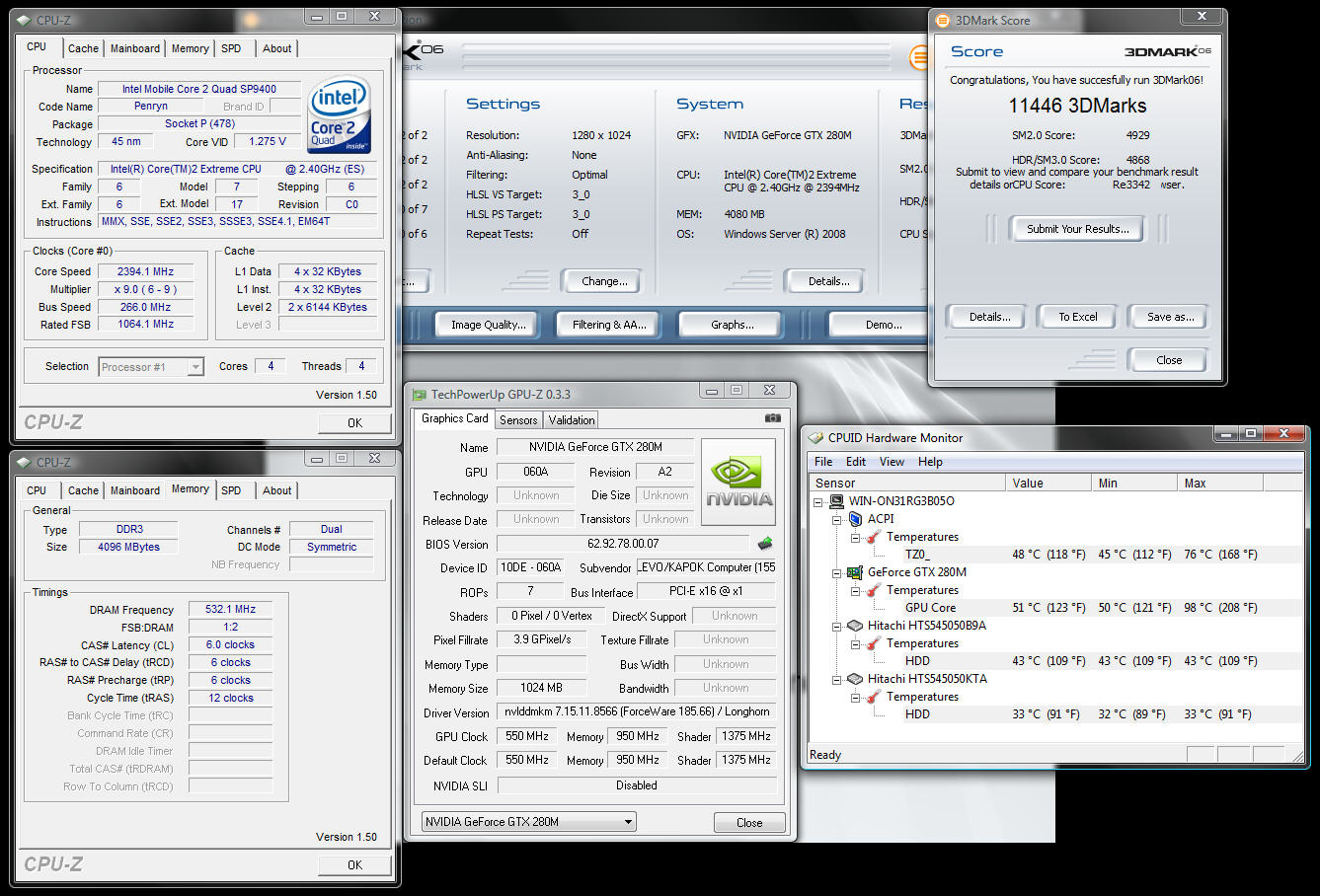Open About tab in CPU-Z Memory window
This screenshot has height=896, width=1320.
(x=277, y=490)
